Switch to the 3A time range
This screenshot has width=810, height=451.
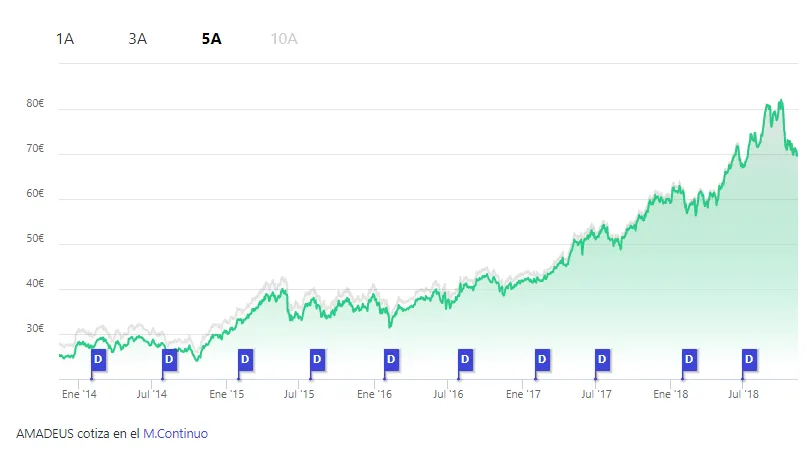pos(138,39)
